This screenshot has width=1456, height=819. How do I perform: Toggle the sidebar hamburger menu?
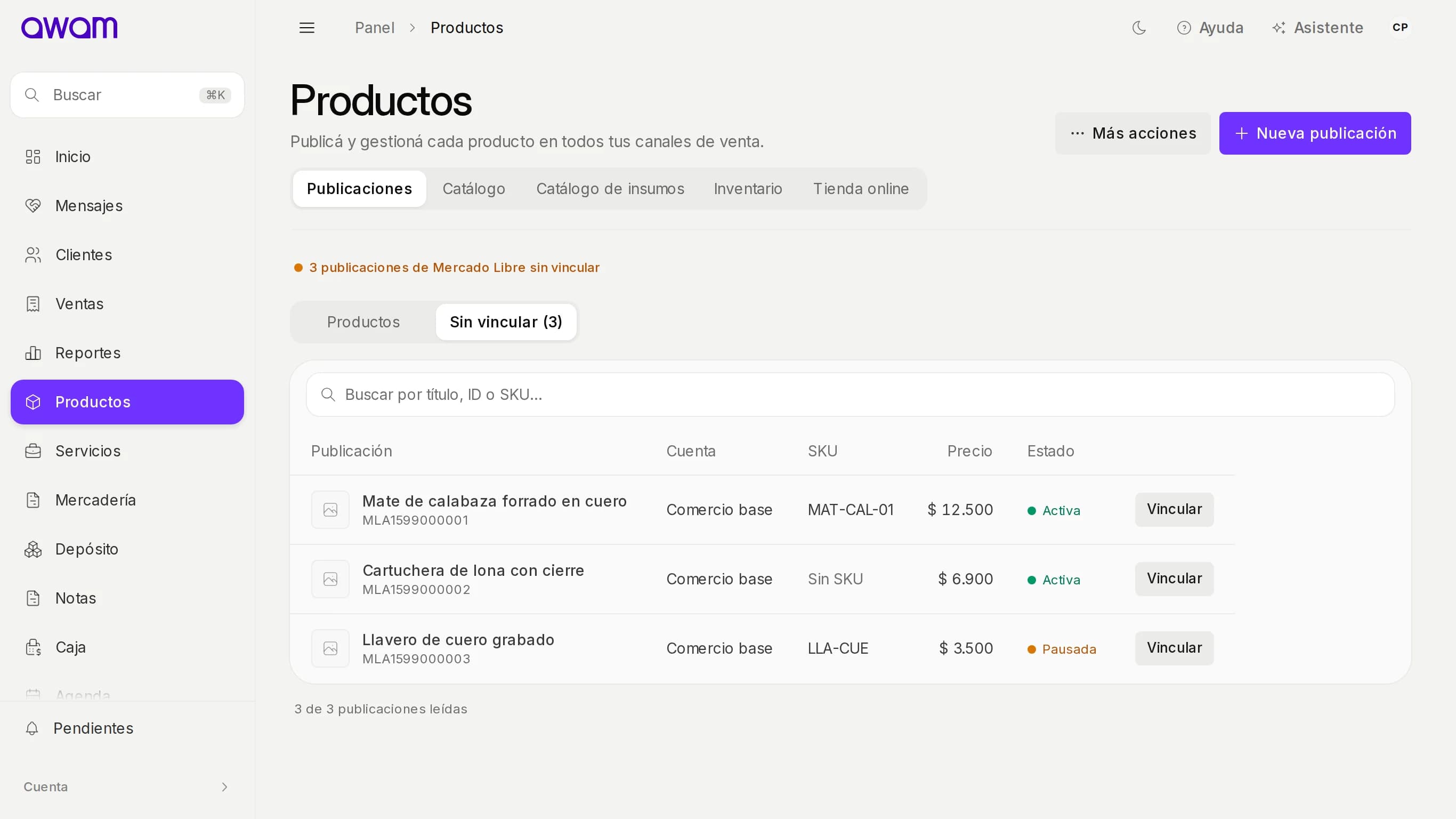pyautogui.click(x=307, y=28)
